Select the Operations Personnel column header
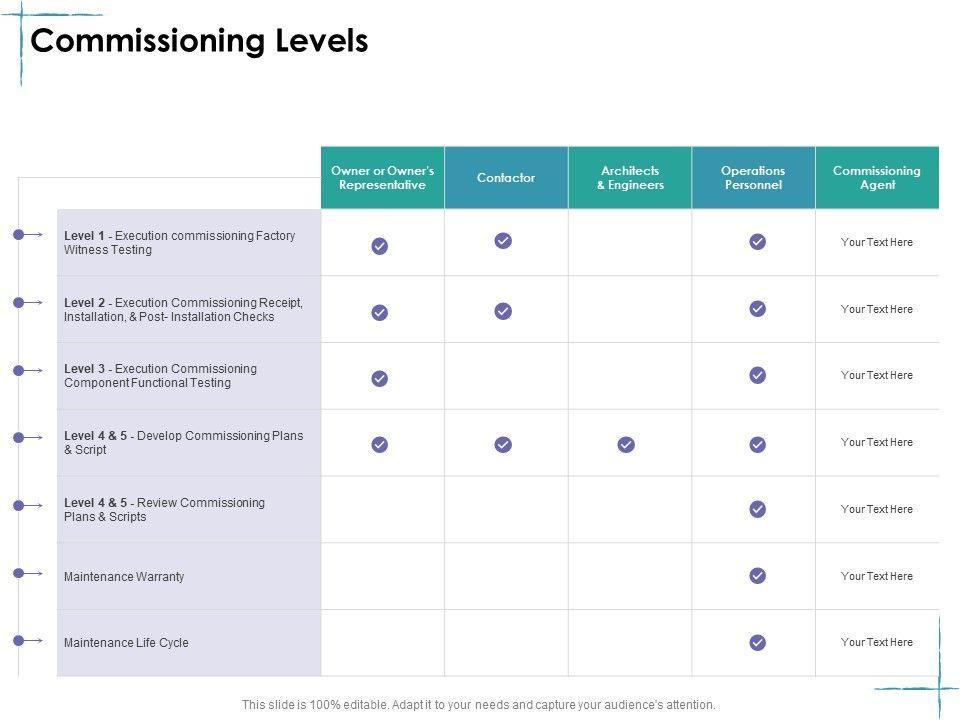Viewport: 960px width, 720px height. click(x=753, y=178)
